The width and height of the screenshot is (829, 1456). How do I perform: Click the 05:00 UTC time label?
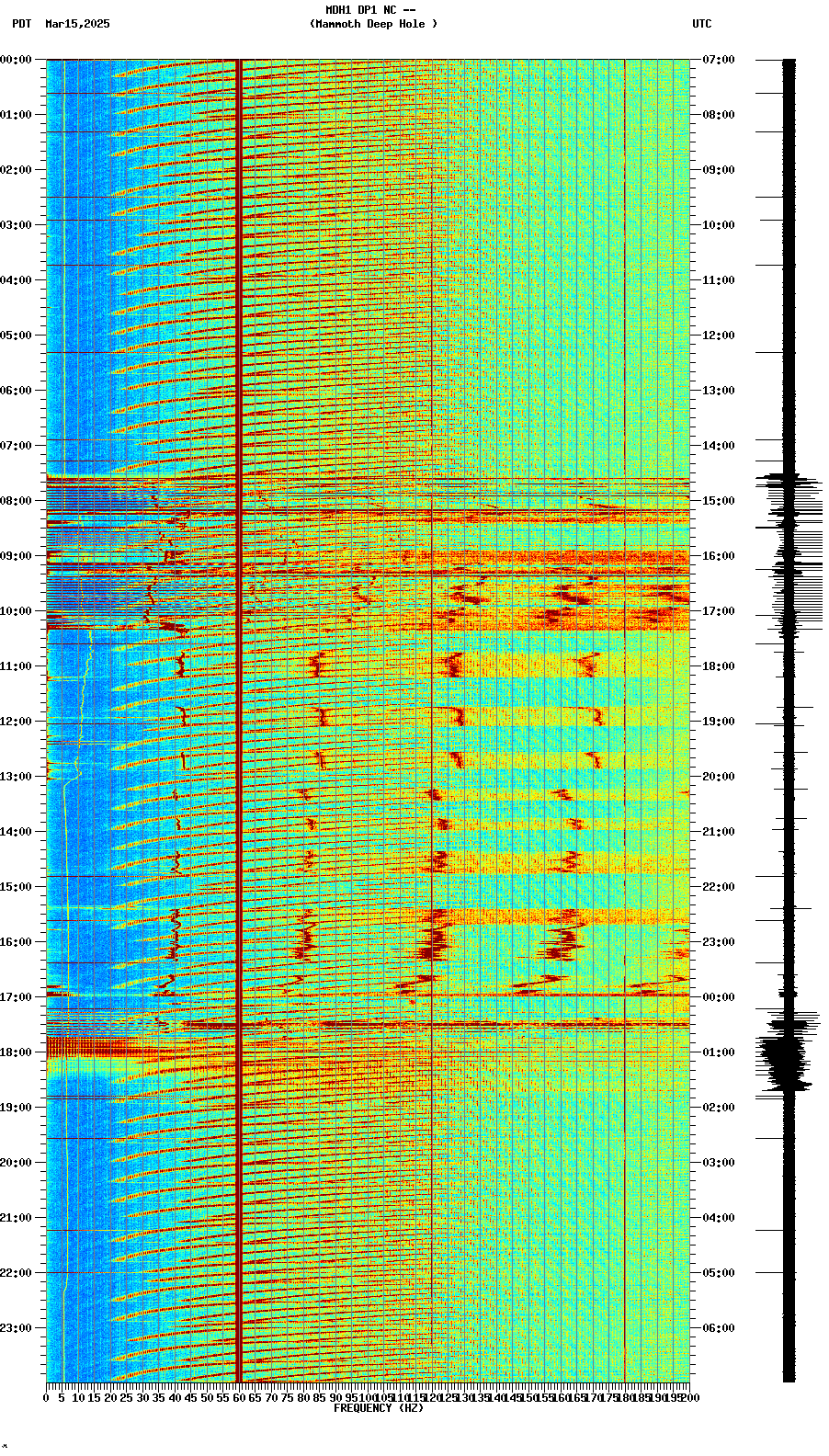tap(719, 1273)
